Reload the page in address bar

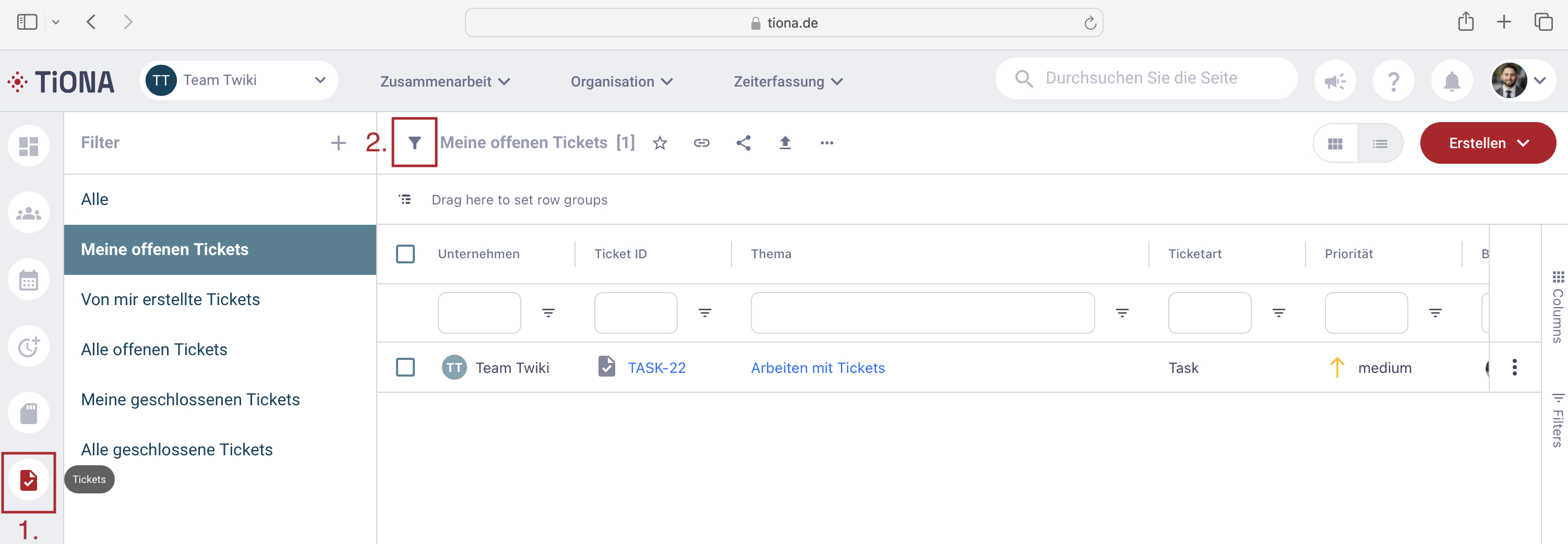pos(1090,23)
